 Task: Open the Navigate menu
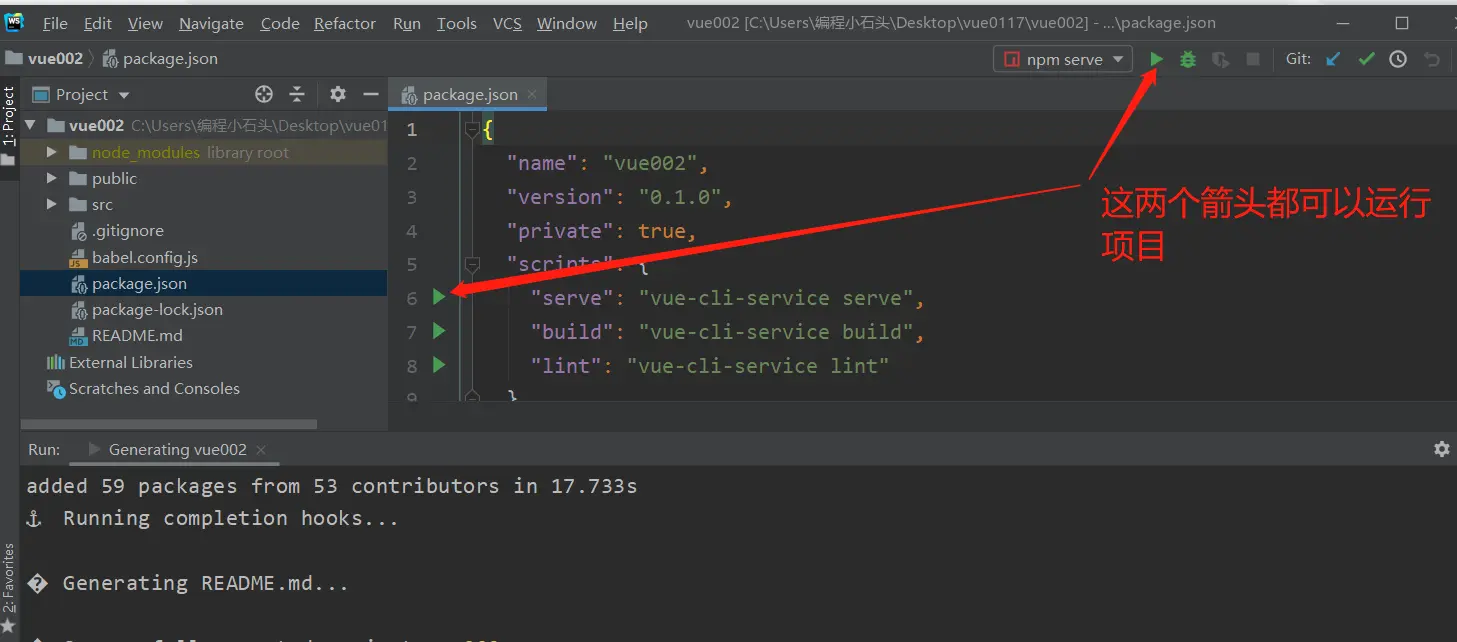click(211, 23)
